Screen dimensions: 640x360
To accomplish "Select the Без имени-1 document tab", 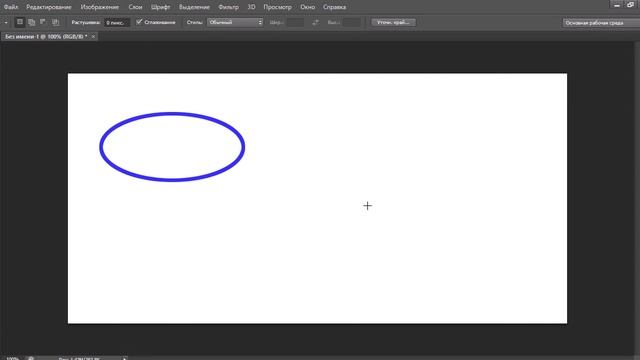I will (46, 36).
